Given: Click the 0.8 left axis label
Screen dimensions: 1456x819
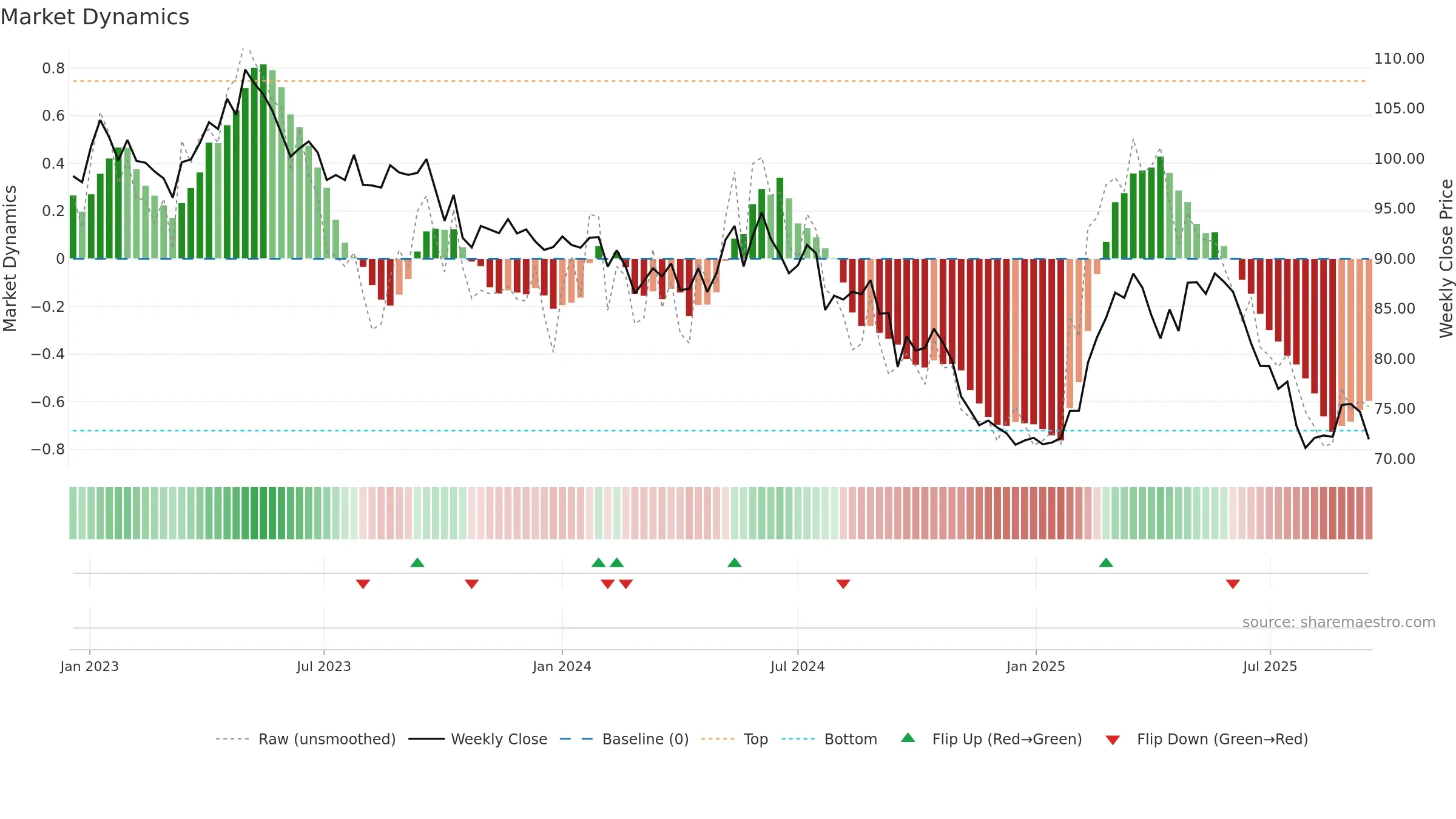Looking at the screenshot, I should click(53, 68).
